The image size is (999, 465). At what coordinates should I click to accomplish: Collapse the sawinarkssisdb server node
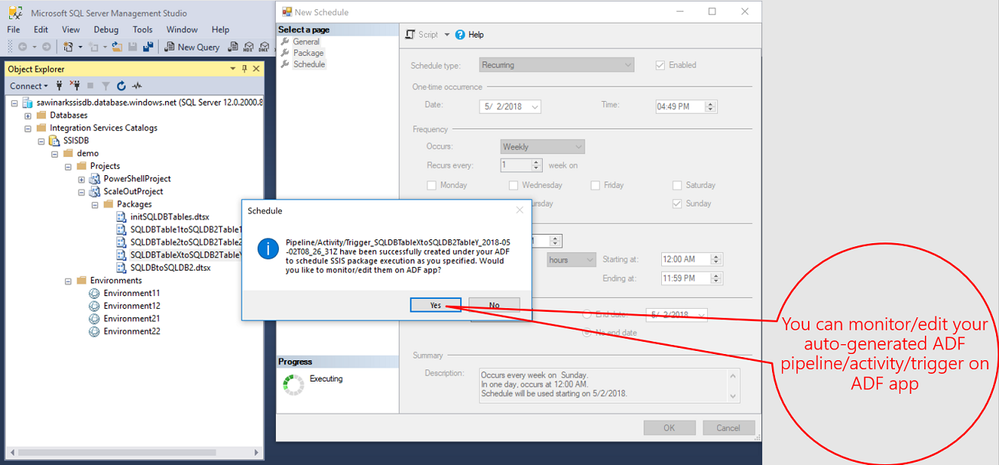coord(15,103)
